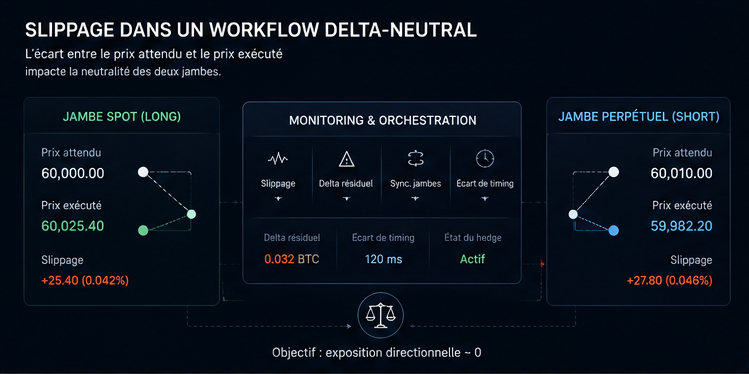Click the perpetual executed price 59,982.20
Image resolution: width=749 pixels, height=374 pixels.
click(x=681, y=225)
